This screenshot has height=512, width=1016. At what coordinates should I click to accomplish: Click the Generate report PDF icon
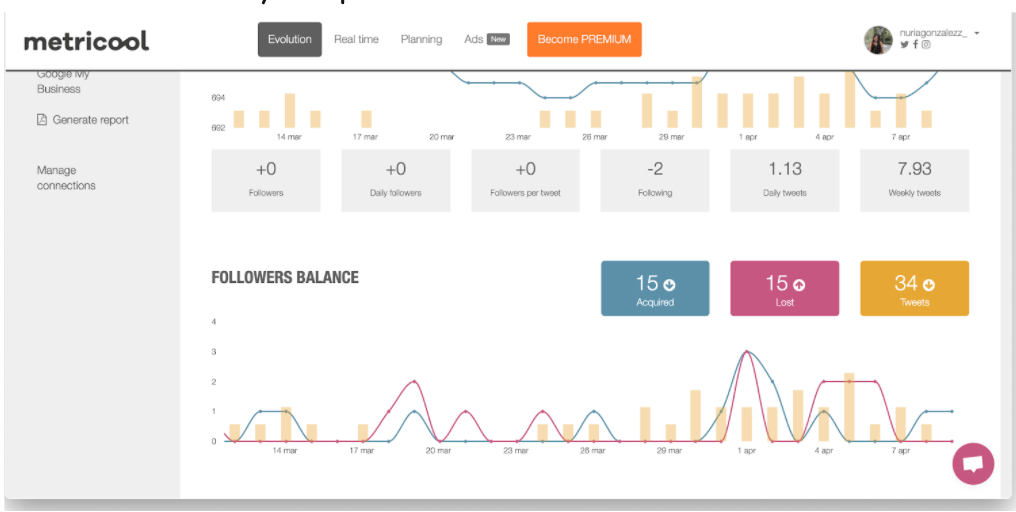click(x=42, y=120)
